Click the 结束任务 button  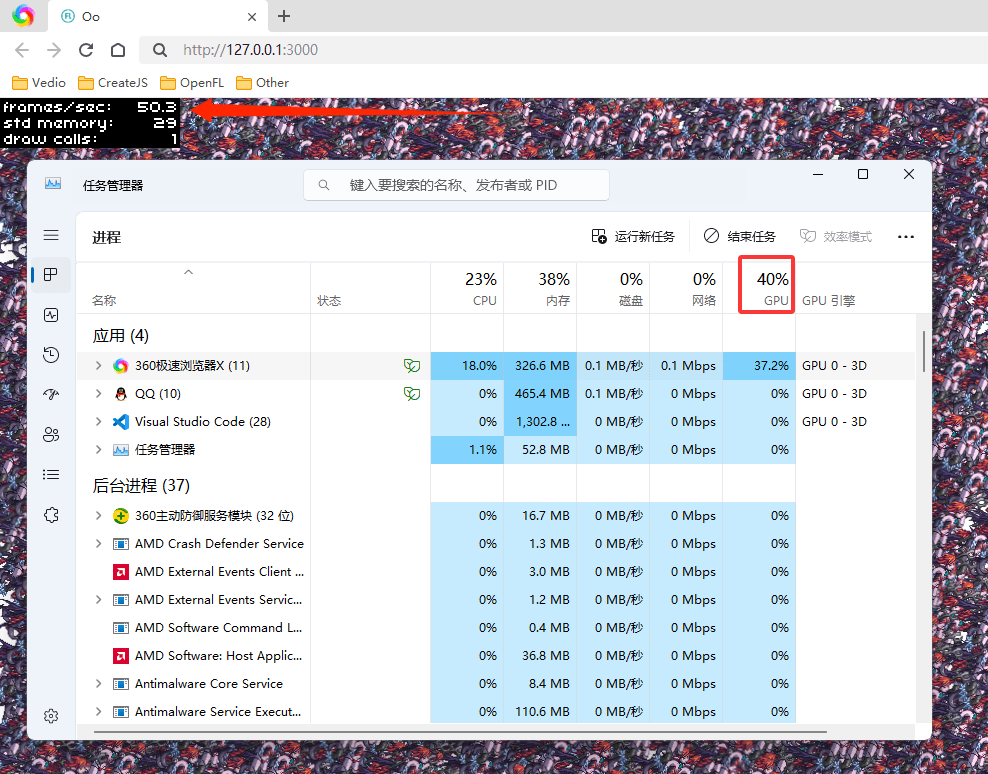point(740,237)
